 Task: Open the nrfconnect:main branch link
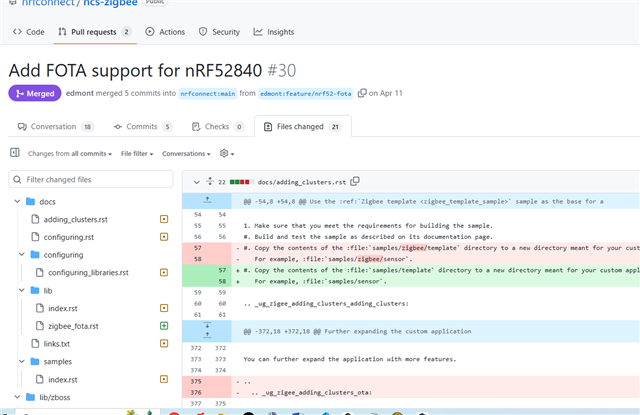[x=208, y=93]
